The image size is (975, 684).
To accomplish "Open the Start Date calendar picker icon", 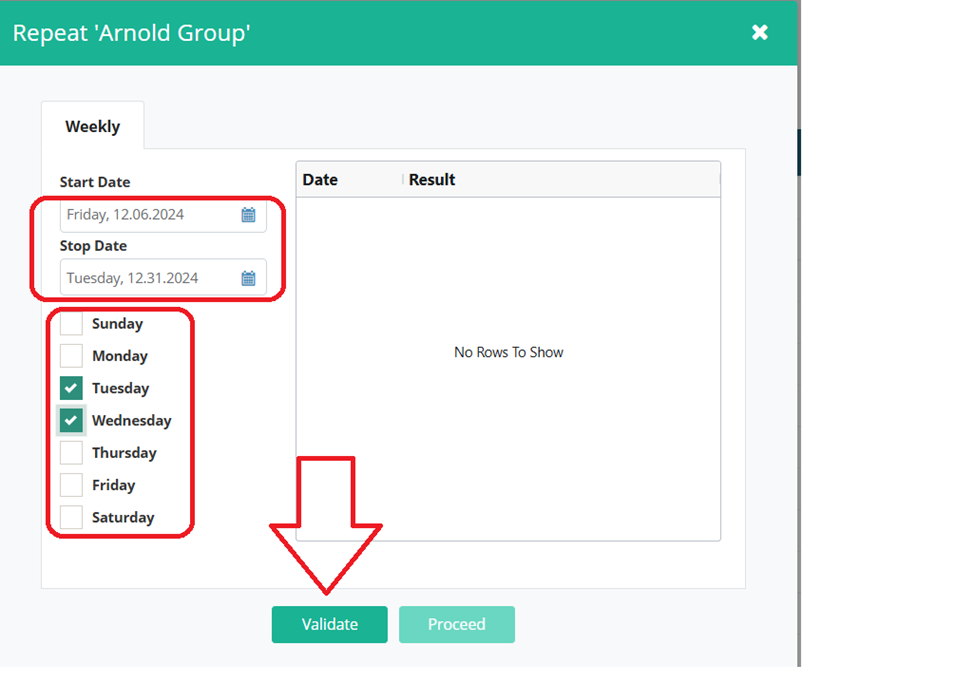I will click(248, 215).
